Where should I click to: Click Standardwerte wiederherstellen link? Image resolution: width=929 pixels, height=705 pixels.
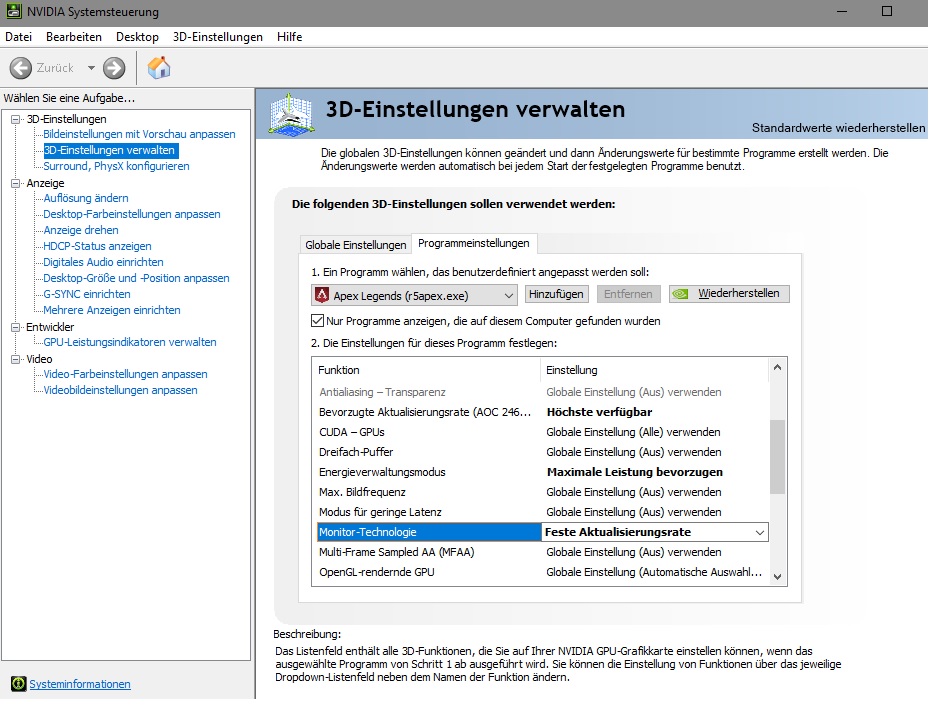click(838, 128)
